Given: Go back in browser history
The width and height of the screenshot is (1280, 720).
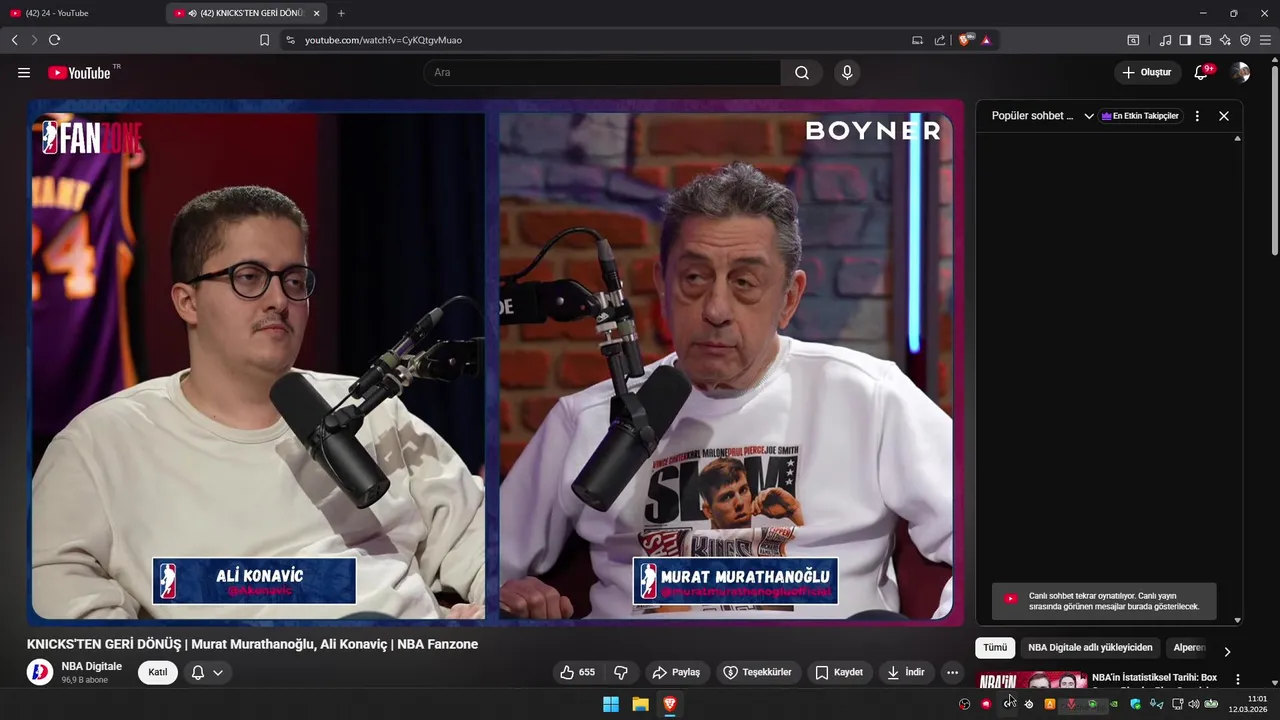Looking at the screenshot, I should [14, 40].
